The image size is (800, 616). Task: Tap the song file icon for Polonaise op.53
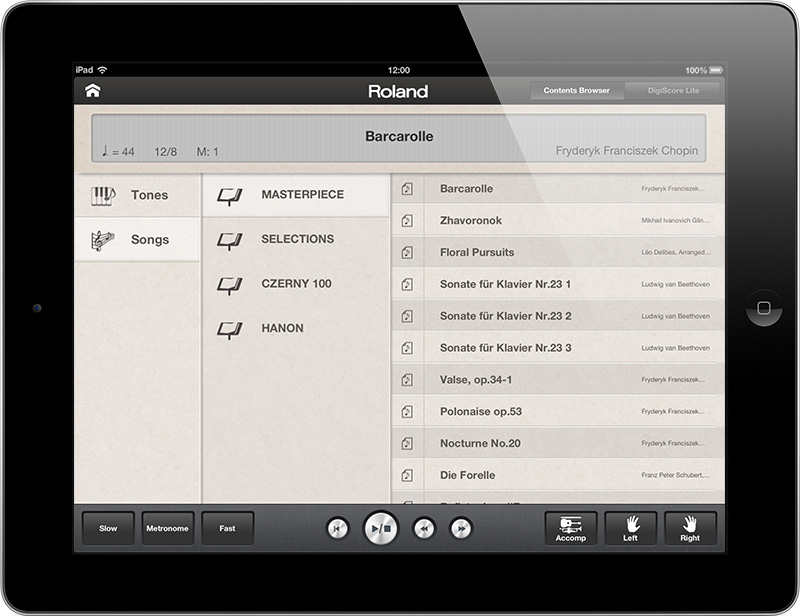407,411
